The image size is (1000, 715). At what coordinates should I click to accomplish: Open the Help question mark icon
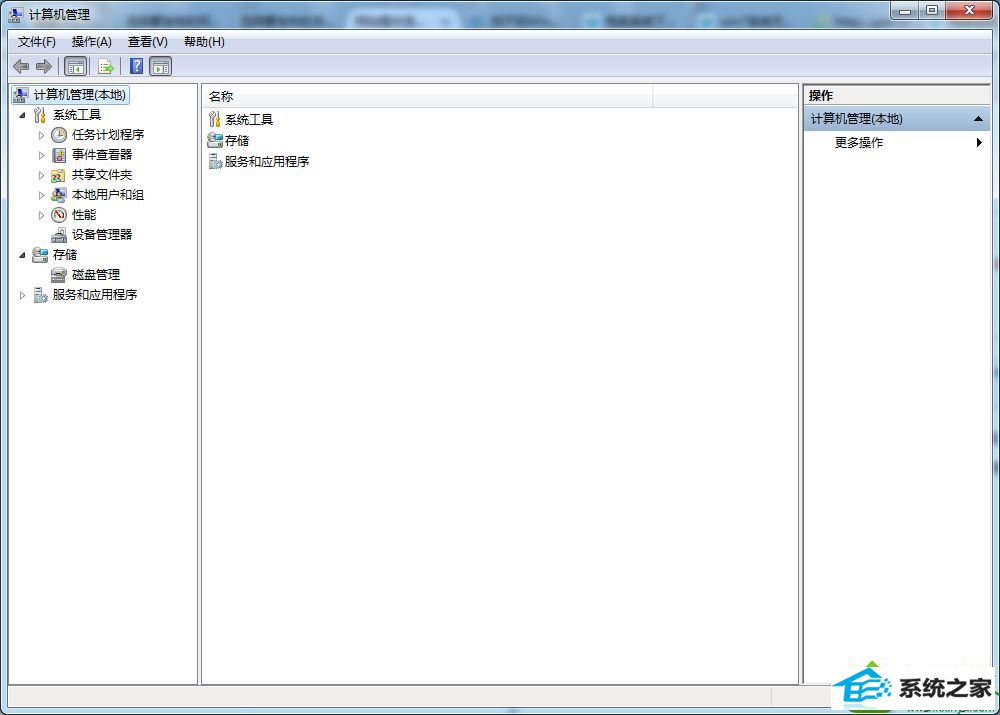(x=136, y=66)
